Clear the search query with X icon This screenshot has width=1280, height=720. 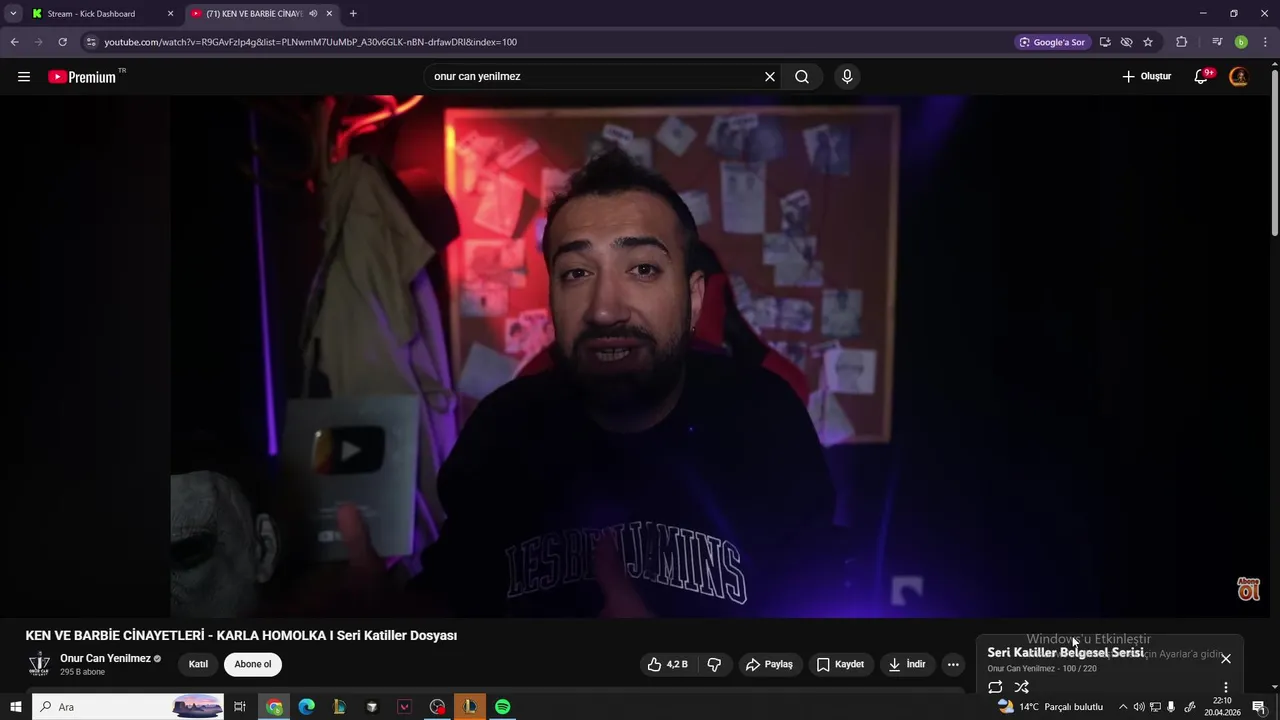tap(770, 76)
